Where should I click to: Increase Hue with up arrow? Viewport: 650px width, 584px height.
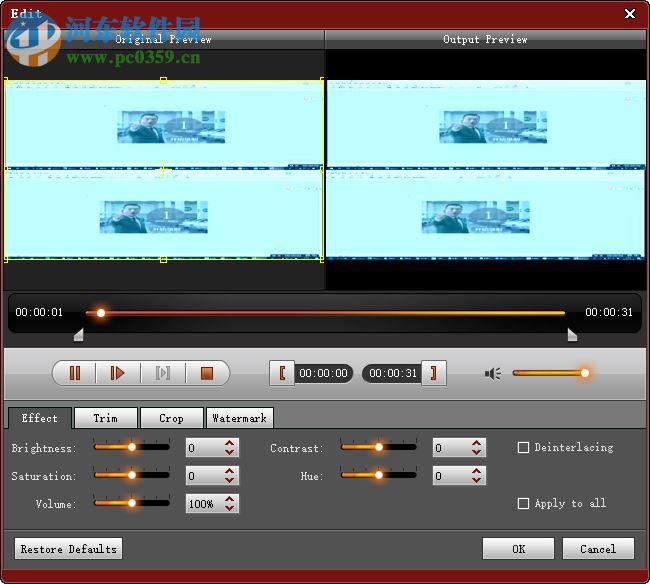pyautogui.click(x=477, y=471)
